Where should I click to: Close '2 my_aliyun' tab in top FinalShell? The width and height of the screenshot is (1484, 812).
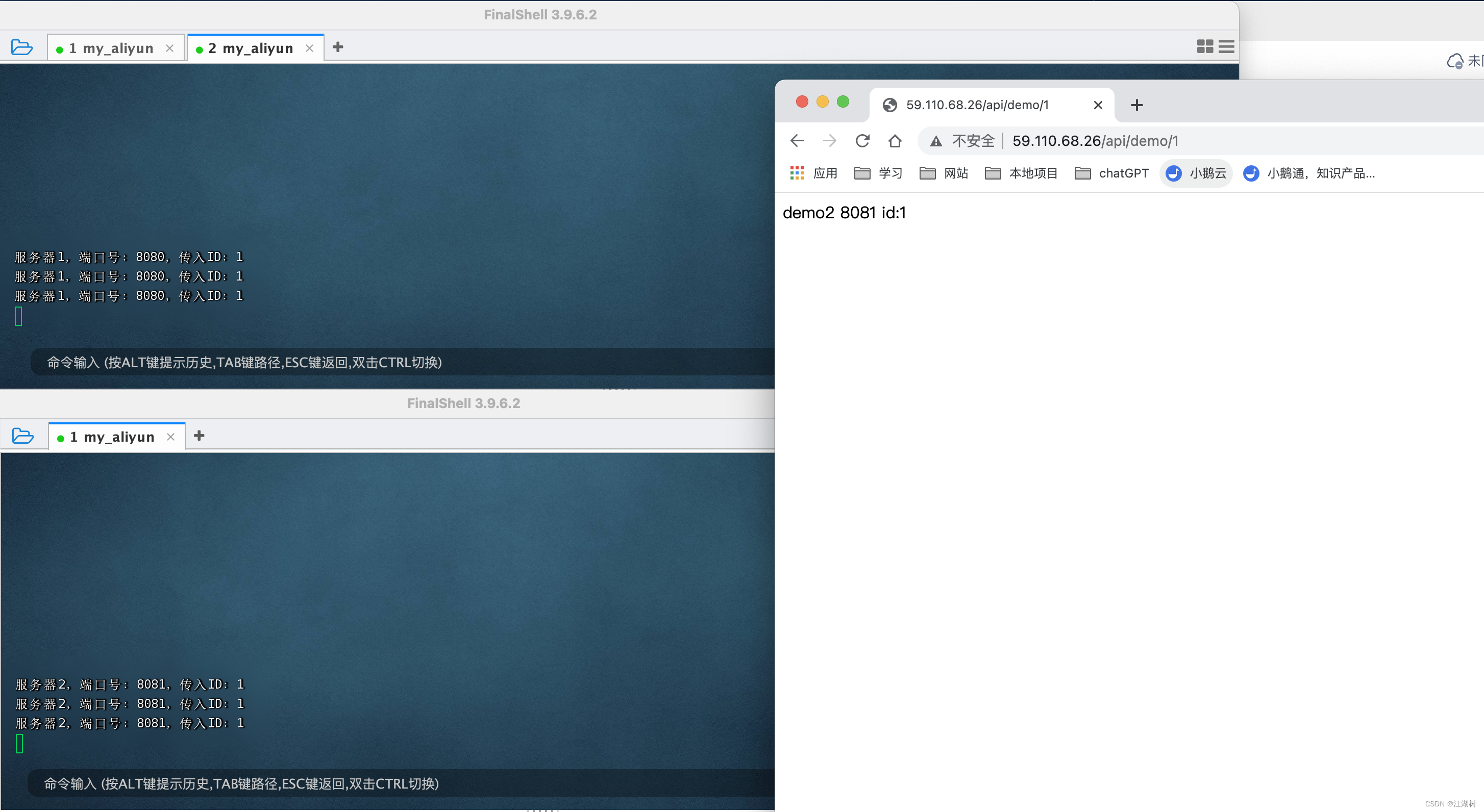tap(309, 48)
